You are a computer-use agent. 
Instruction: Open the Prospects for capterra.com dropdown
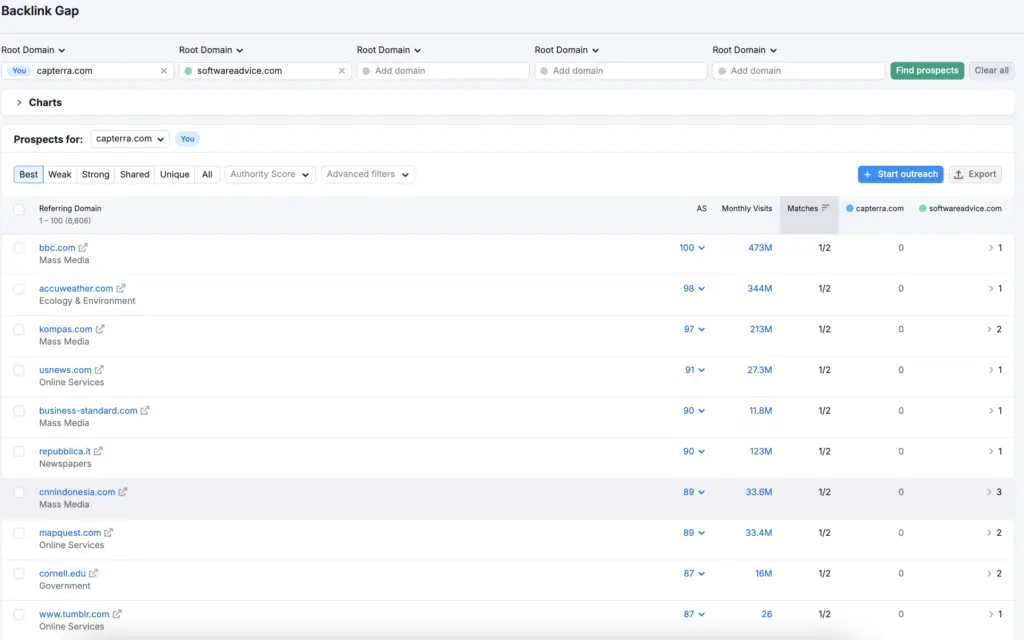(x=130, y=138)
